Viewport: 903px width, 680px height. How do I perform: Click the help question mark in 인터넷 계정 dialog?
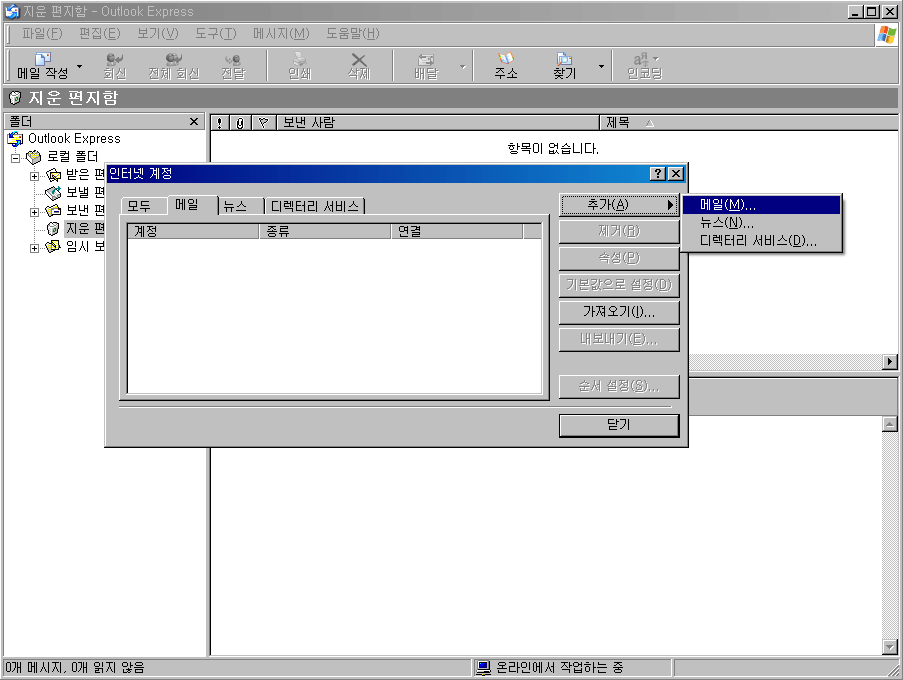(x=658, y=174)
